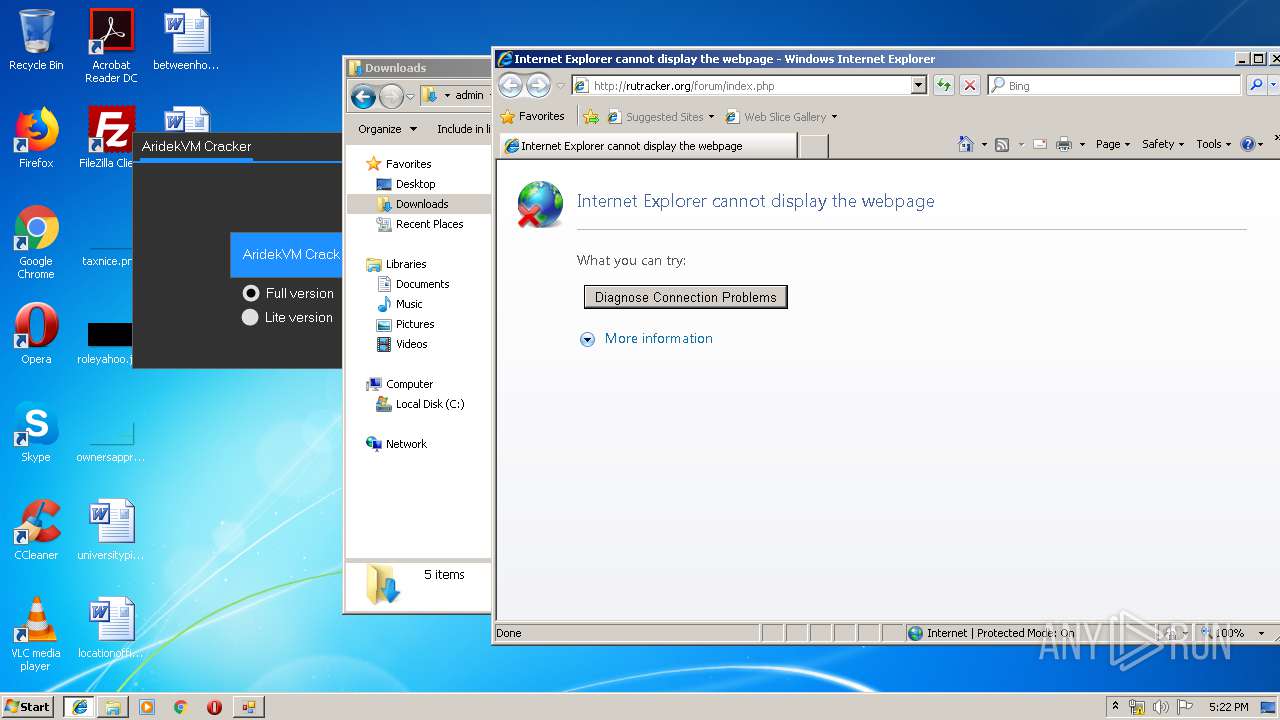Screen dimensions: 1280x720
Task: Click Diagnose Connection Problems button
Action: 686,297
